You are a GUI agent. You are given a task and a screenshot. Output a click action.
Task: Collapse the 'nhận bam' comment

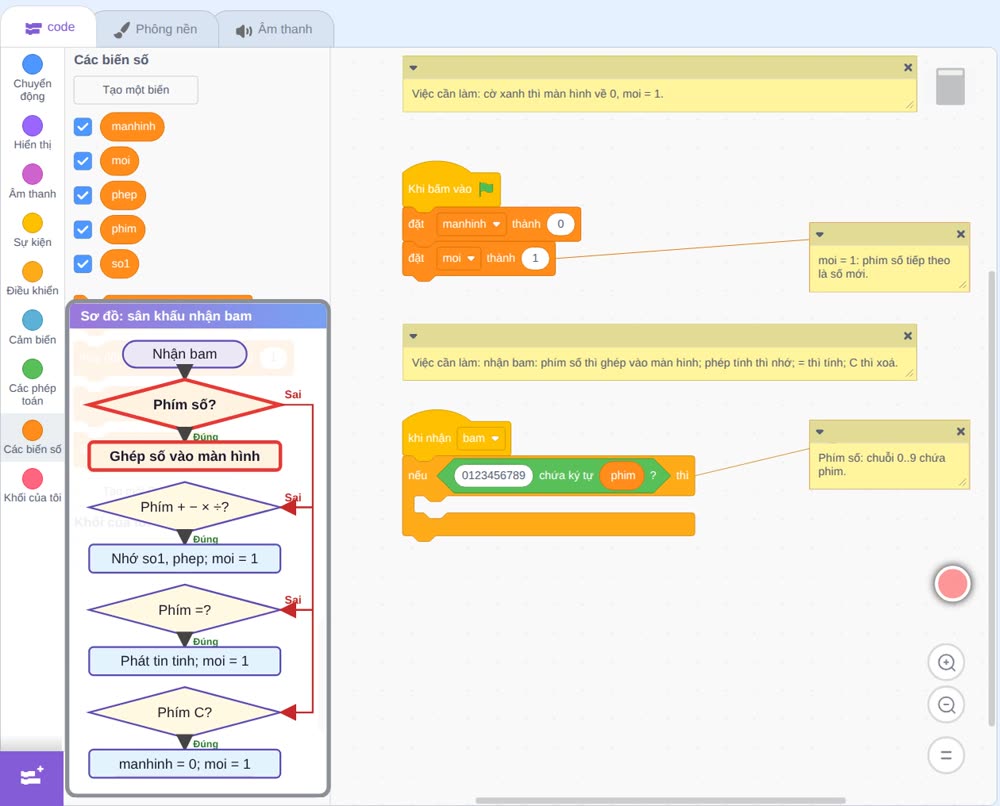point(413,336)
